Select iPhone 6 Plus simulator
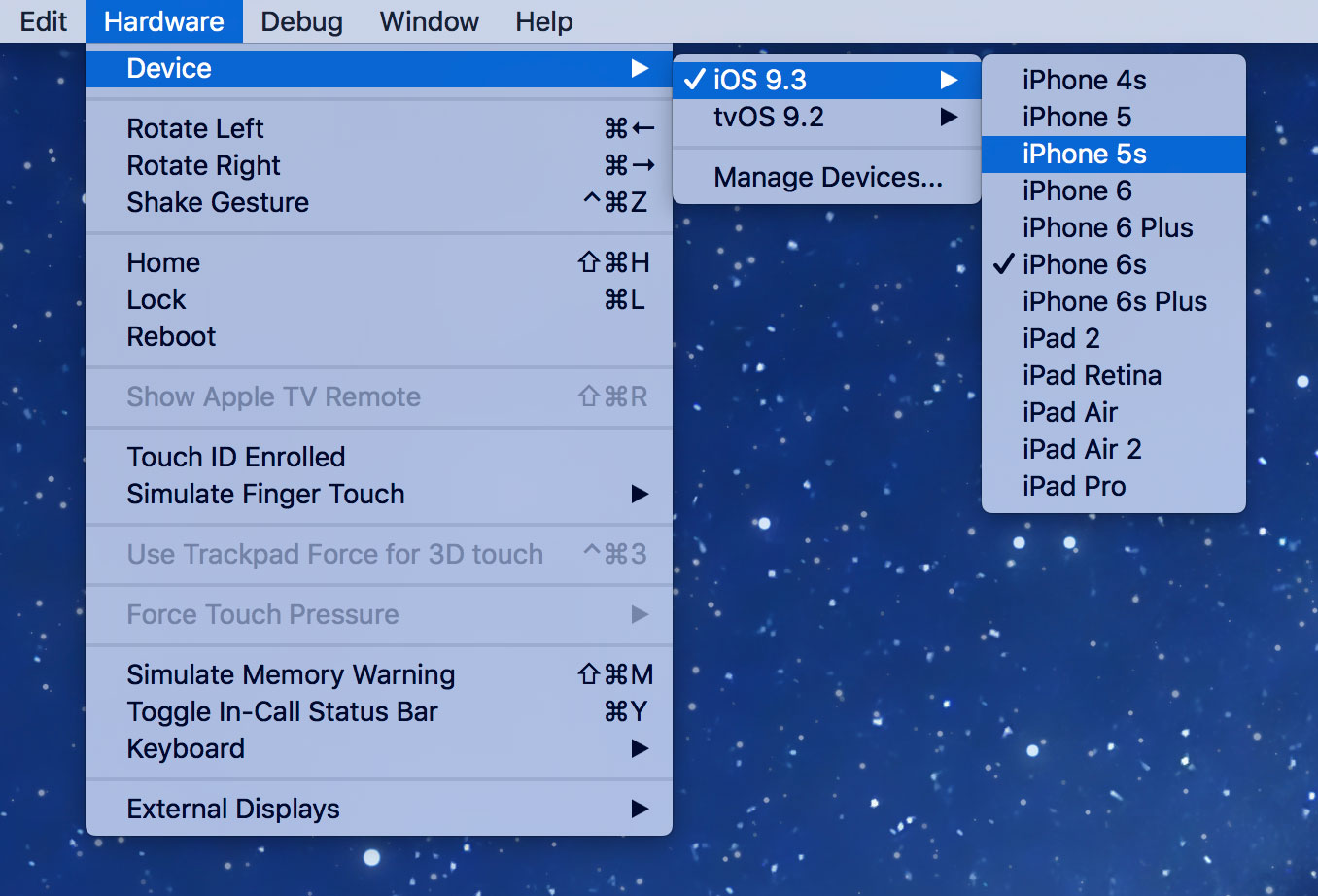Viewport: 1318px width, 896px height. click(x=1114, y=227)
